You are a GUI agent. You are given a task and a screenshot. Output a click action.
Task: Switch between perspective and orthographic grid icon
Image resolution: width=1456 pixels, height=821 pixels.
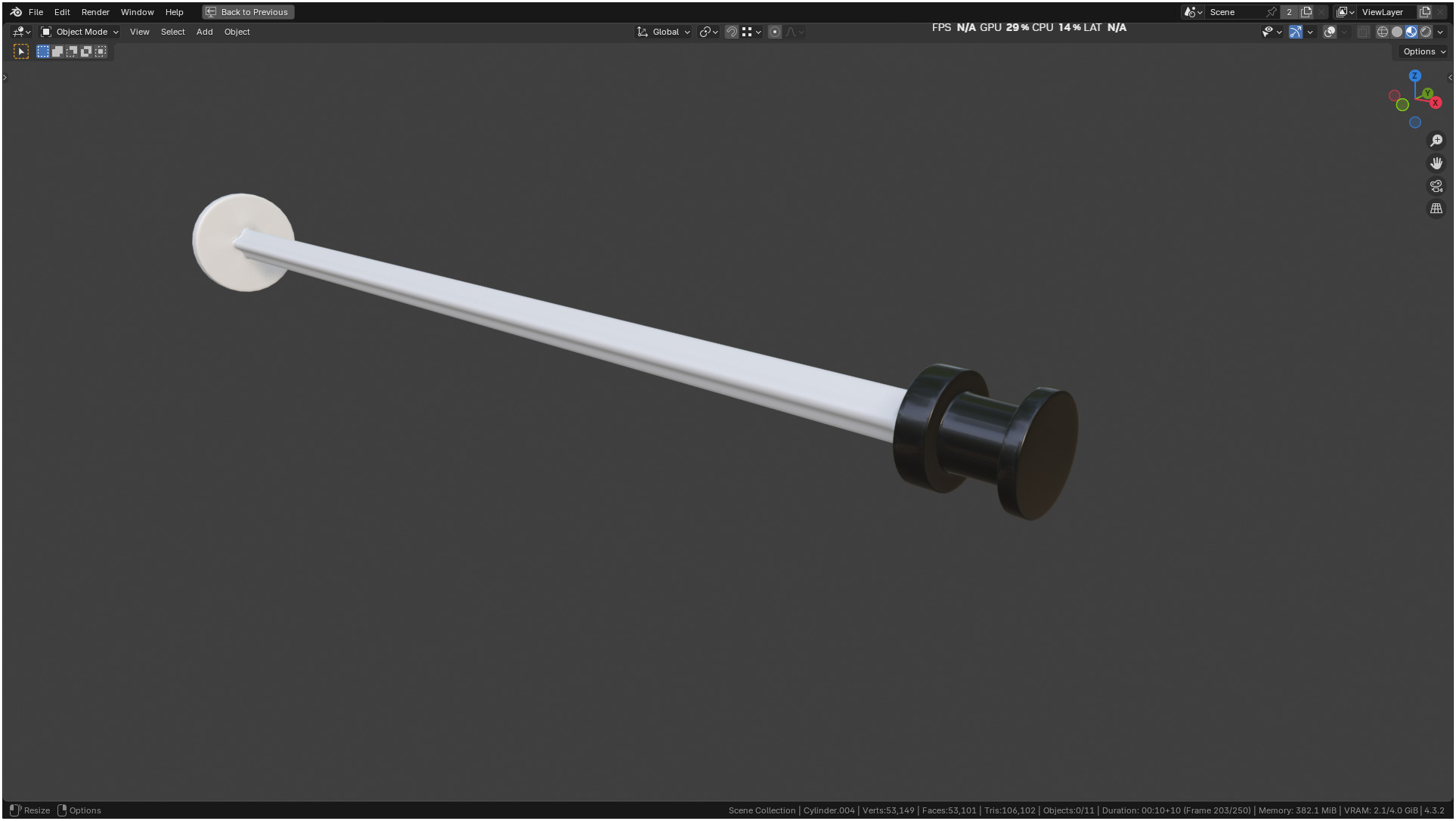[1436, 209]
